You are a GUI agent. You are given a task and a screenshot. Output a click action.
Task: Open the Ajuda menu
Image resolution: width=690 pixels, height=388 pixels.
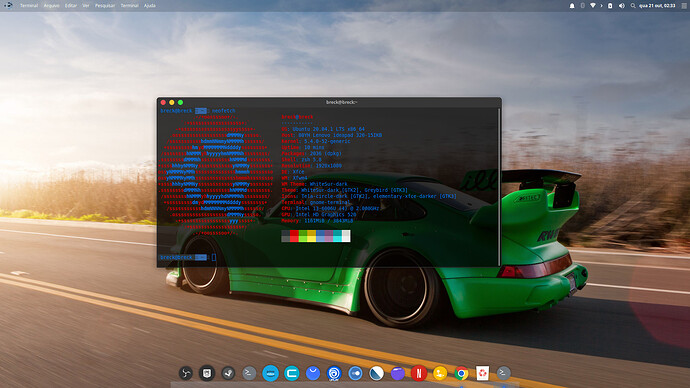click(150, 6)
